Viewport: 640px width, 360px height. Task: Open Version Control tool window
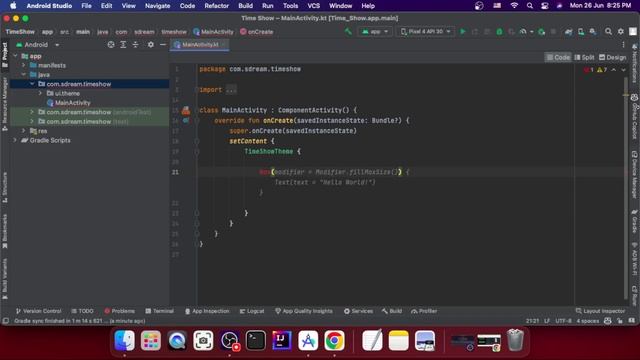tap(38, 311)
